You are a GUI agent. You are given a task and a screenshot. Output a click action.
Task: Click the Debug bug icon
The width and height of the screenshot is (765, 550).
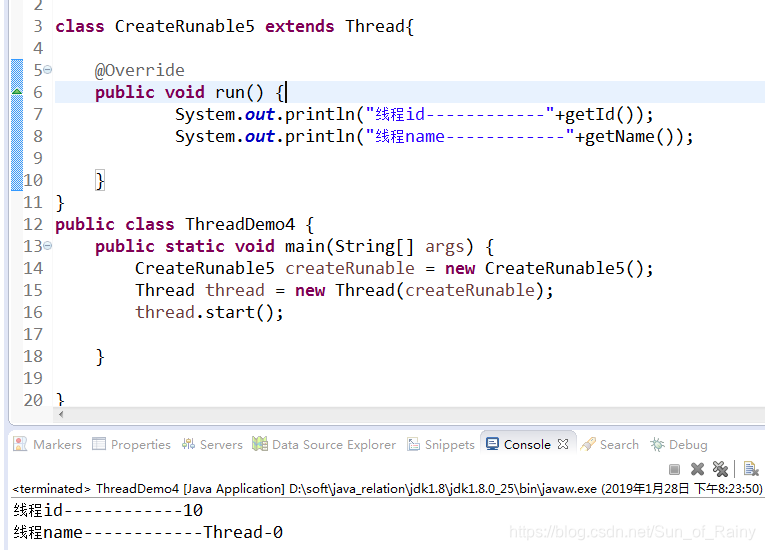[x=657, y=444]
